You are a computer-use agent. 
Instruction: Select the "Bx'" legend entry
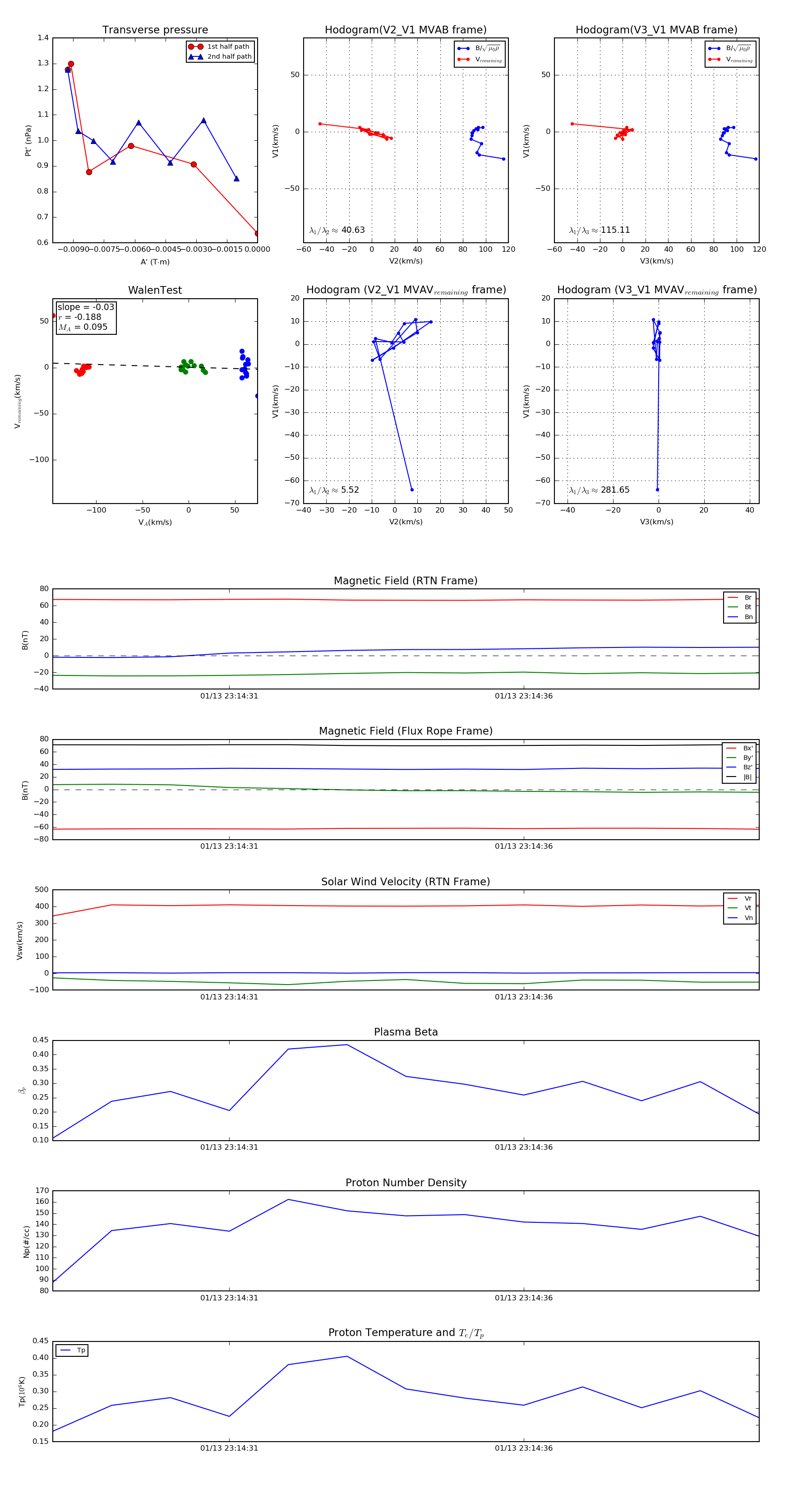(739, 748)
